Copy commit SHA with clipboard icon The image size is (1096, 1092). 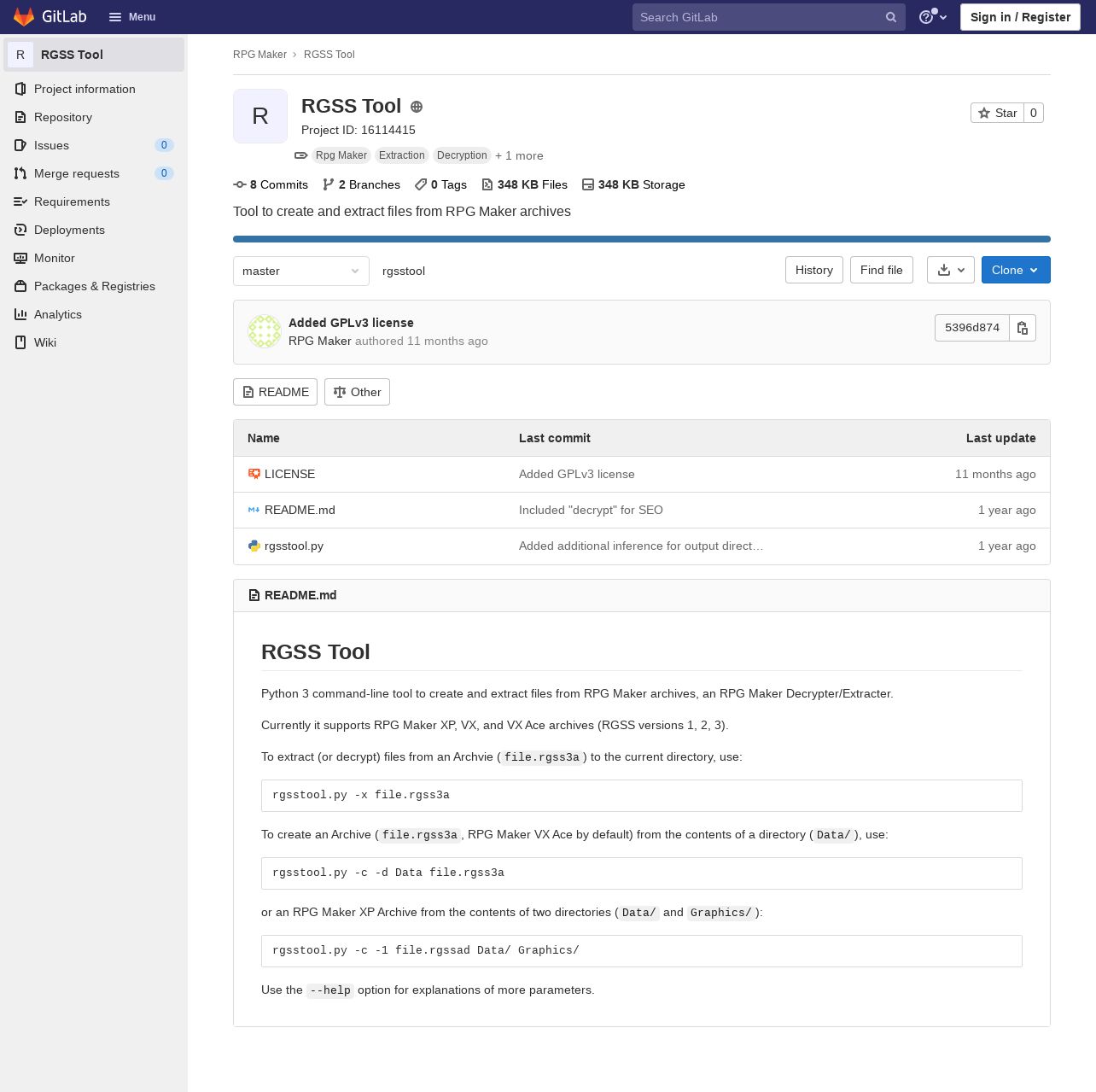(x=1023, y=328)
